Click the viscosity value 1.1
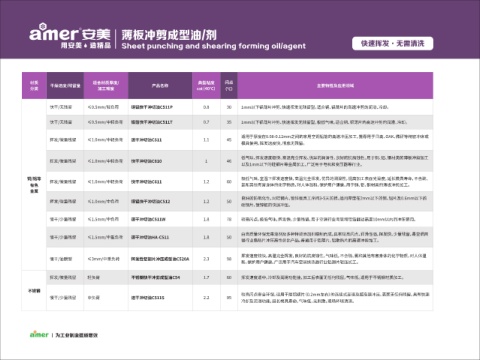 coord(206,140)
